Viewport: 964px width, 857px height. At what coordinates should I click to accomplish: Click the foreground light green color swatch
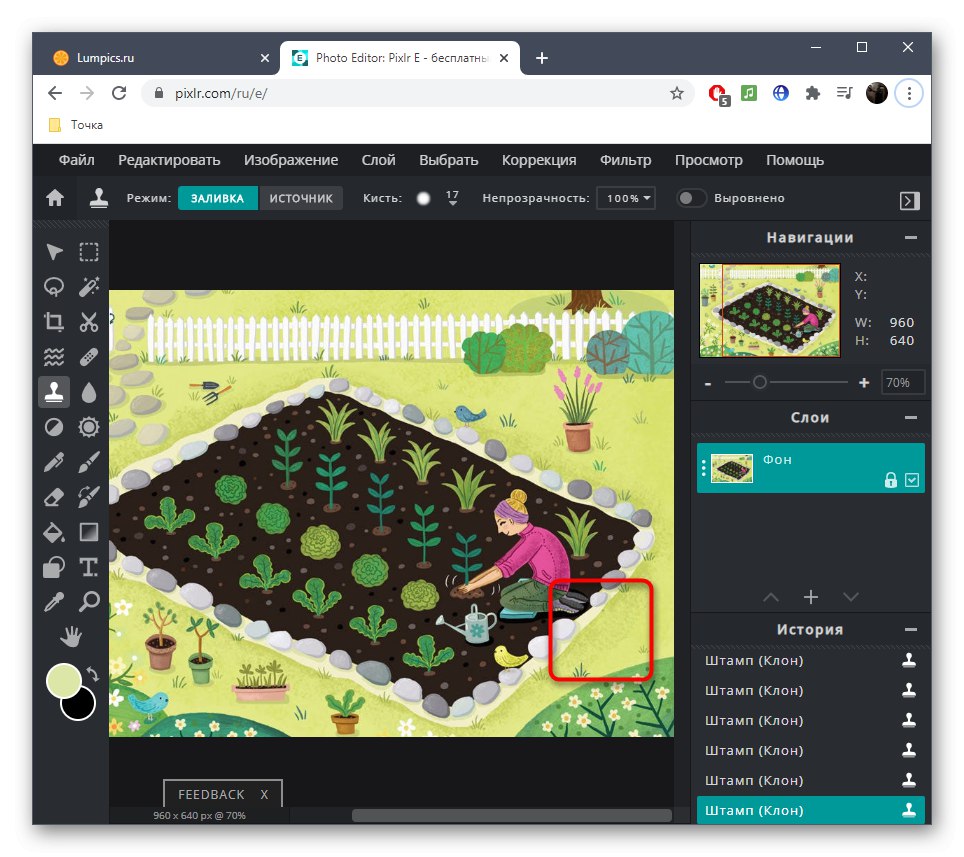[x=62, y=680]
